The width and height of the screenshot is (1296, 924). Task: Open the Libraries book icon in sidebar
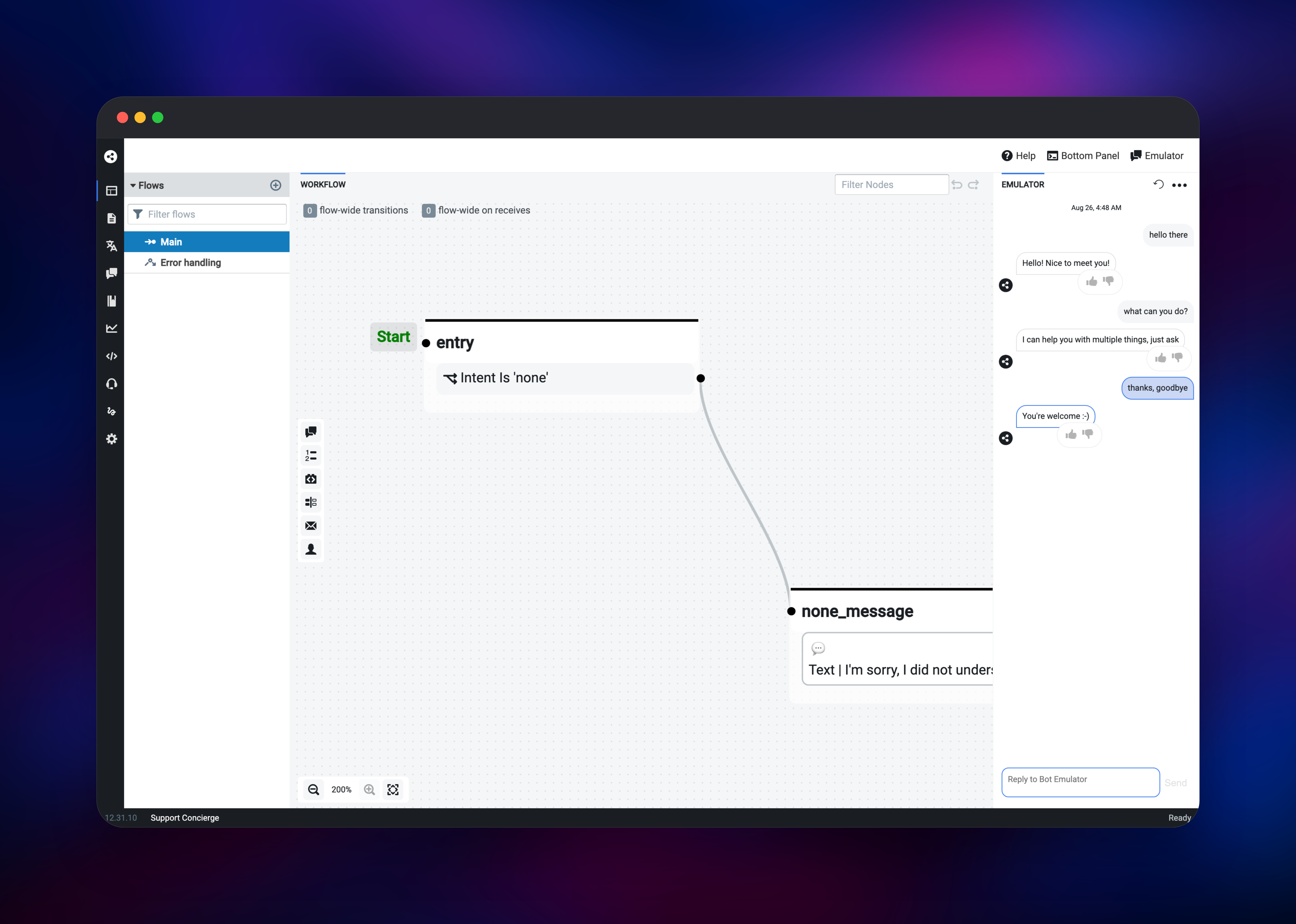coord(112,301)
